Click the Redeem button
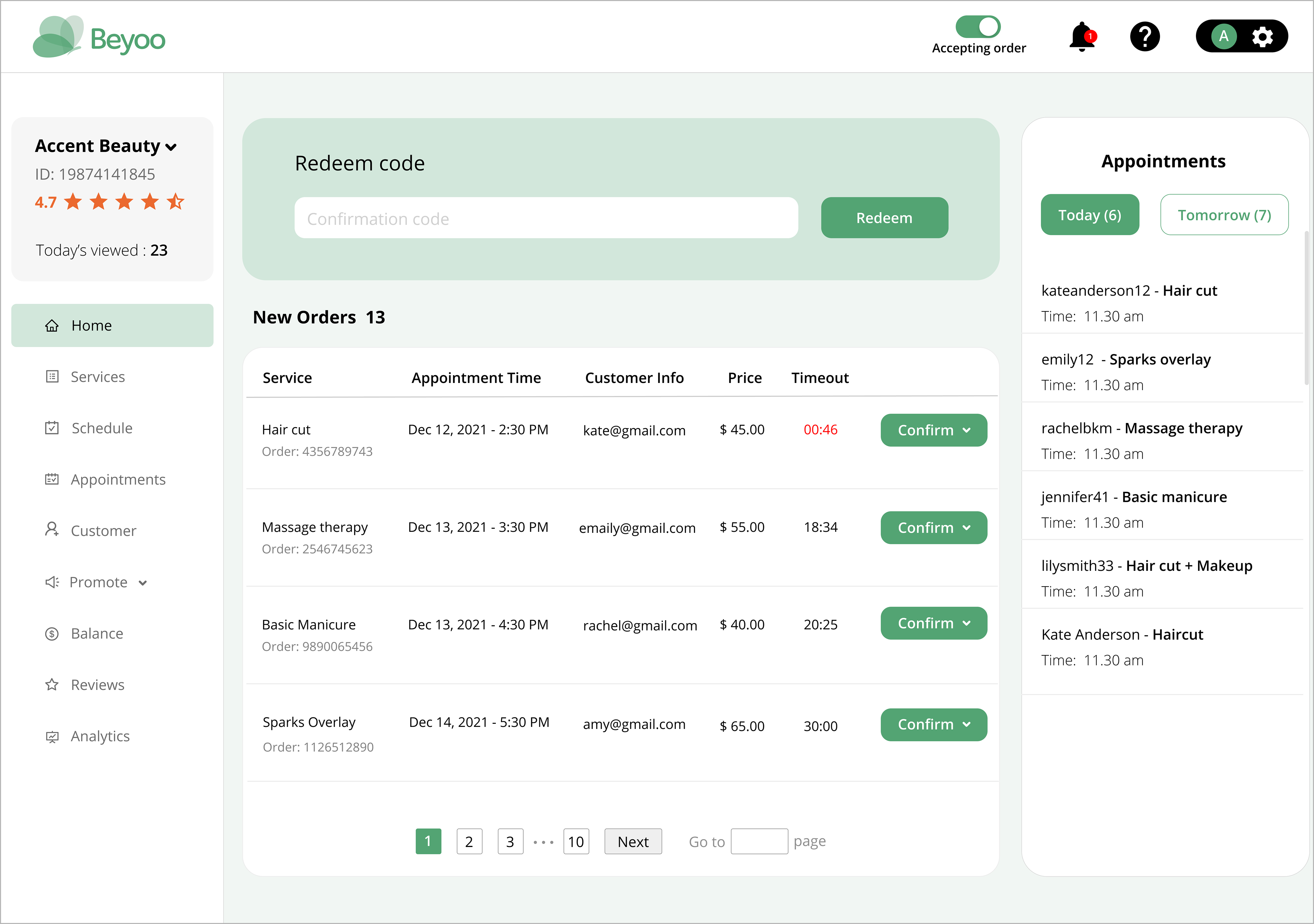The height and width of the screenshot is (924, 1314). pos(884,218)
